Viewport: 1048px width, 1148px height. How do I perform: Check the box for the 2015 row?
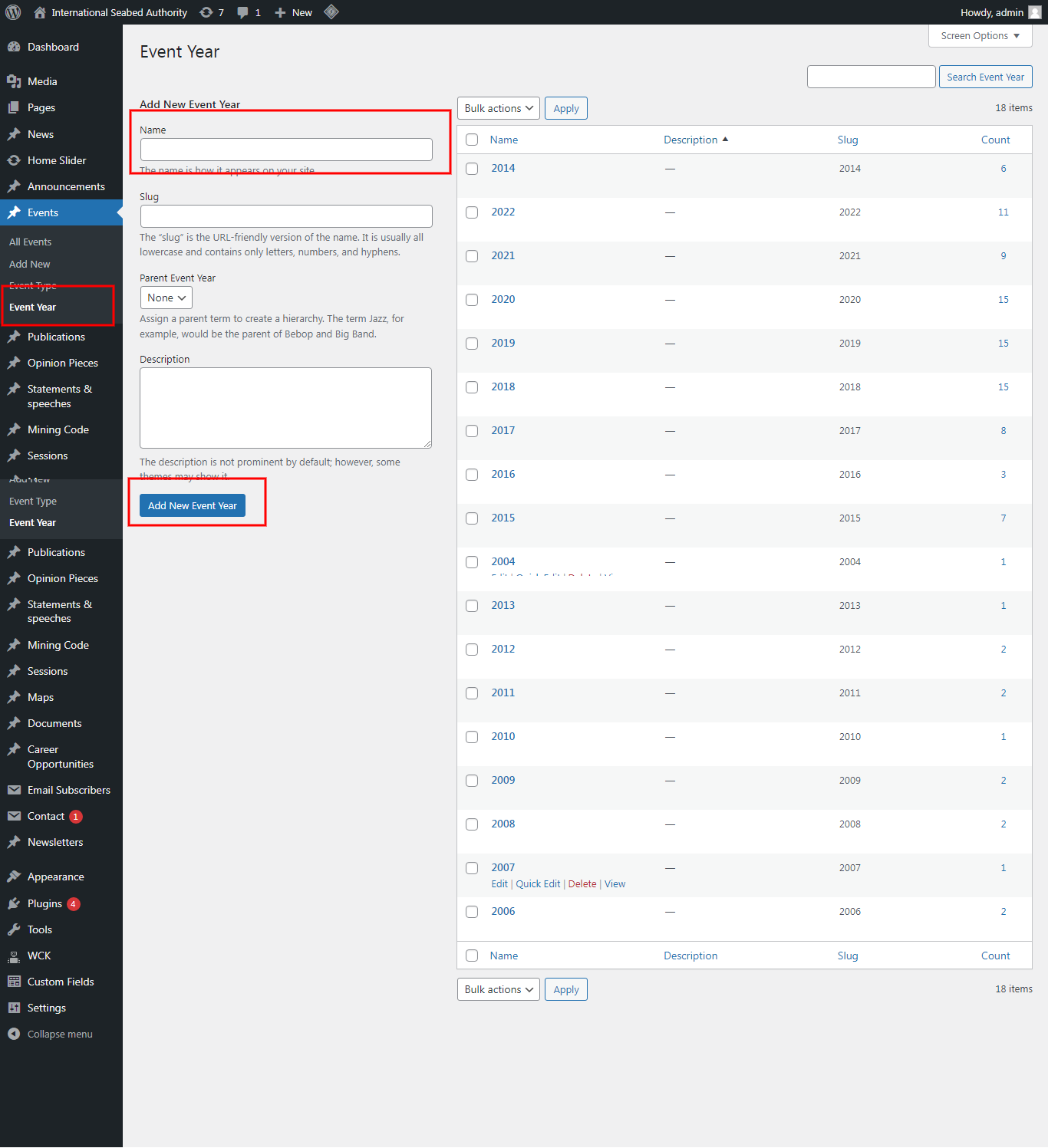point(472,518)
